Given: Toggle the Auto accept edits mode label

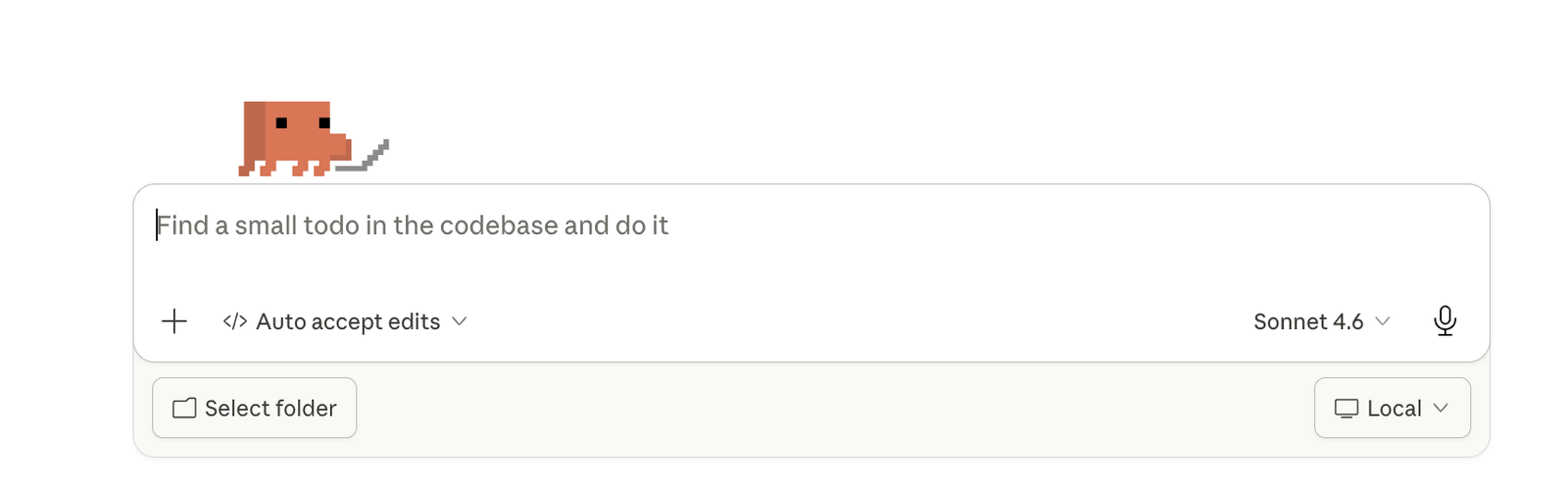Looking at the screenshot, I should pyautogui.click(x=348, y=321).
